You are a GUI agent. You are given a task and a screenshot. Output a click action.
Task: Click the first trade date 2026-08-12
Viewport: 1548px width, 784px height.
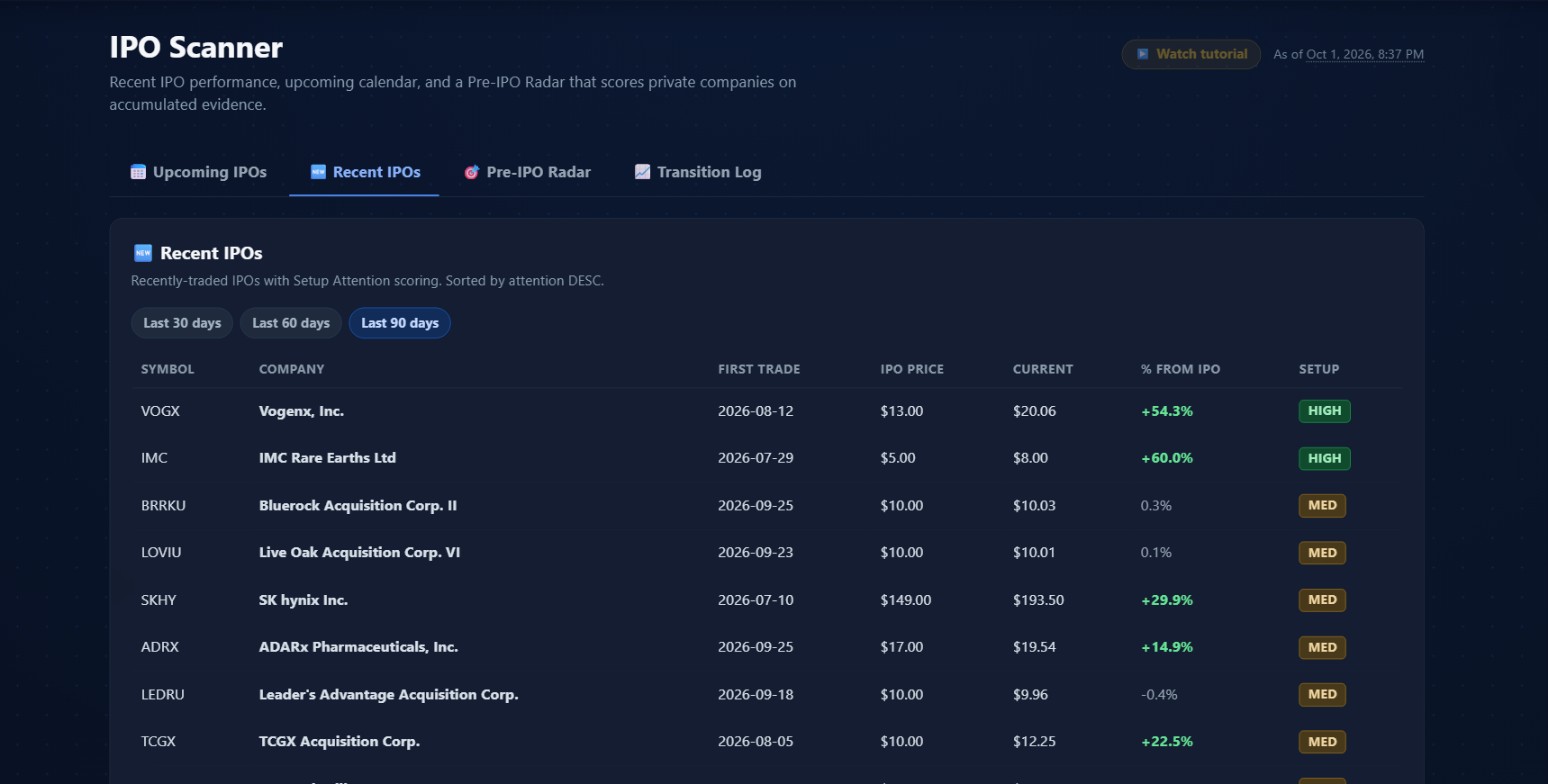(x=755, y=411)
